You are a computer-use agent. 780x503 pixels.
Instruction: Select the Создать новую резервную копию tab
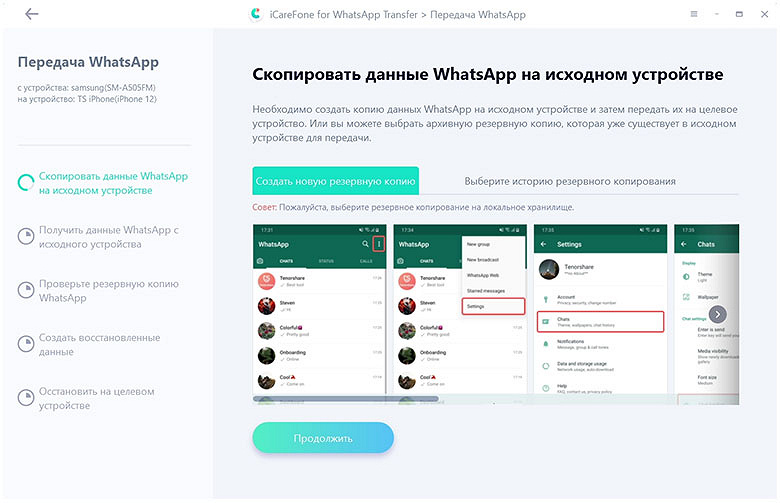click(335, 181)
